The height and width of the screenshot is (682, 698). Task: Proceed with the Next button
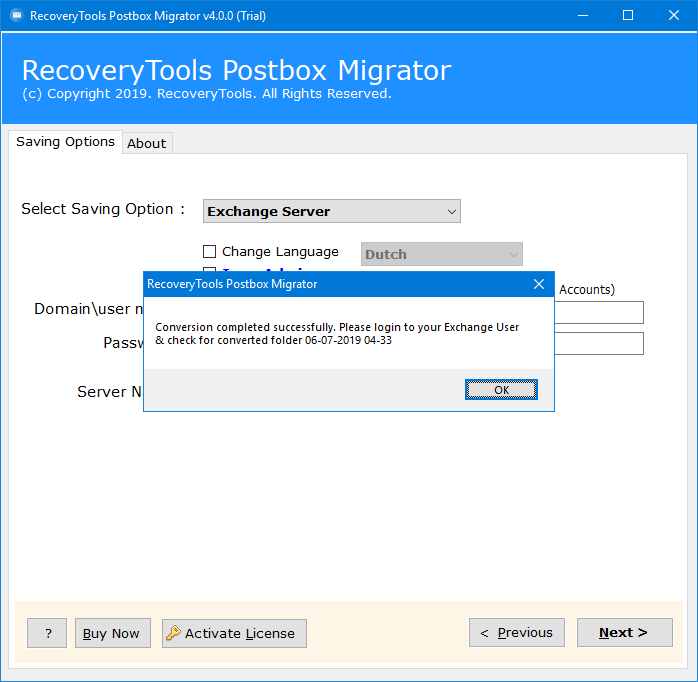[x=625, y=632]
